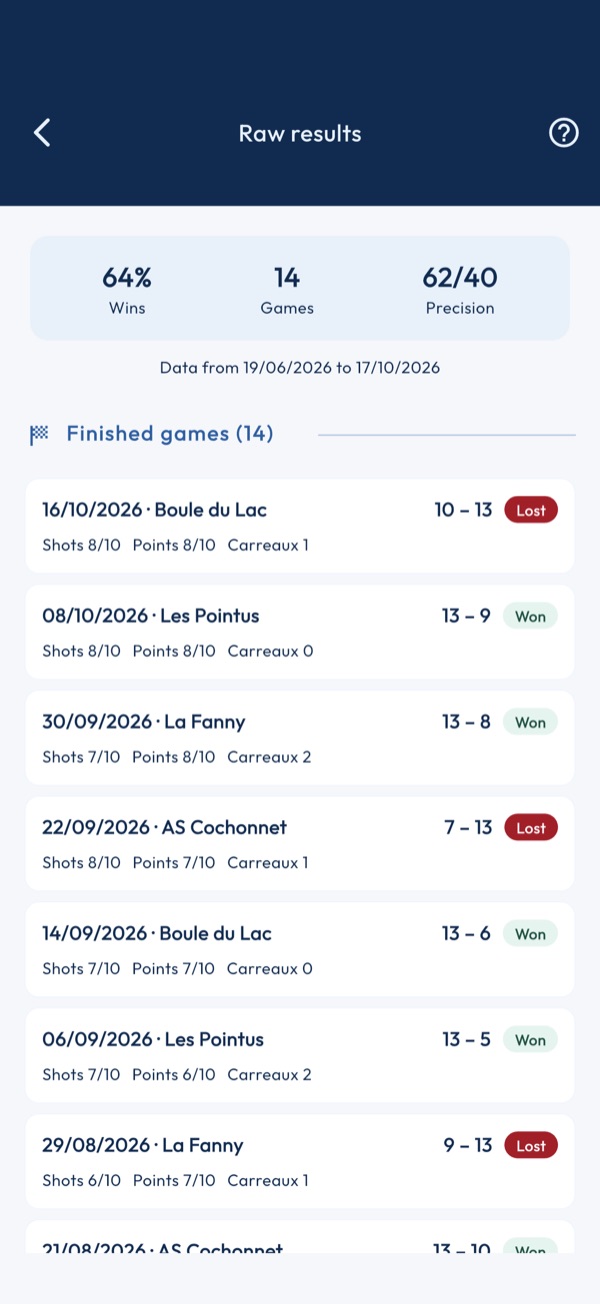Tap the data date range text
This screenshot has width=600, height=1304.
pos(300,368)
